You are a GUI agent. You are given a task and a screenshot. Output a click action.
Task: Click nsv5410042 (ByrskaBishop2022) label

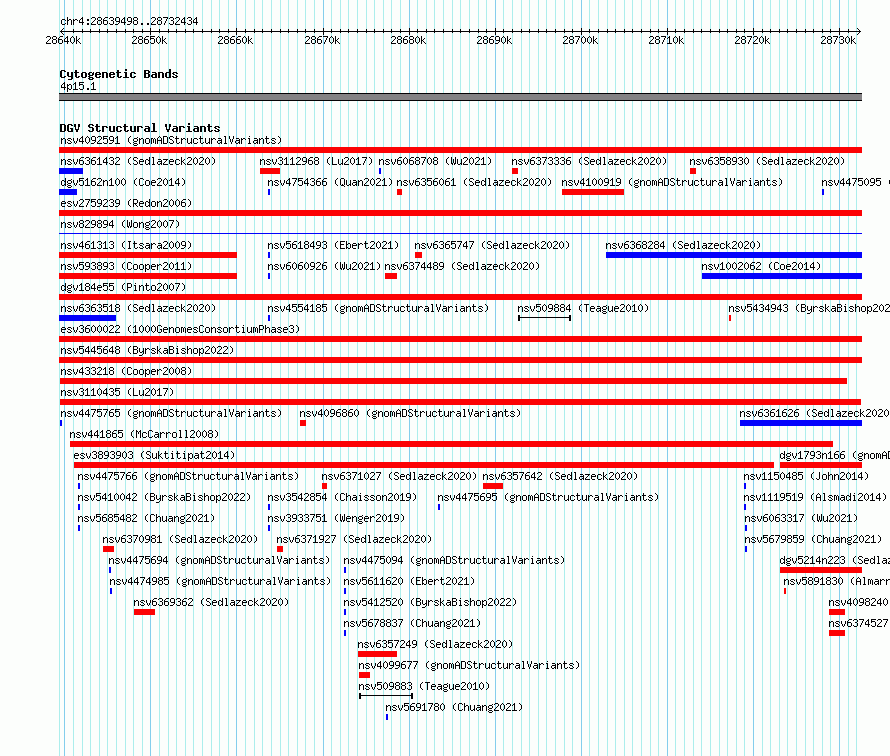[x=164, y=497]
